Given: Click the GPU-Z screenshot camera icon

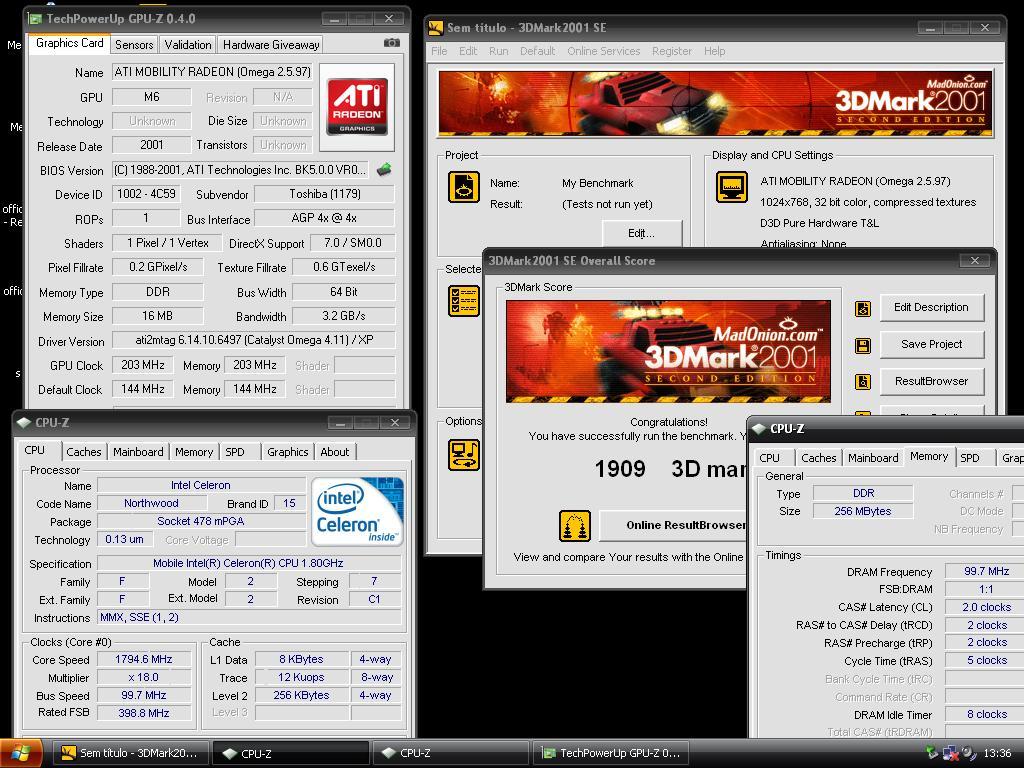Looking at the screenshot, I should (392, 43).
